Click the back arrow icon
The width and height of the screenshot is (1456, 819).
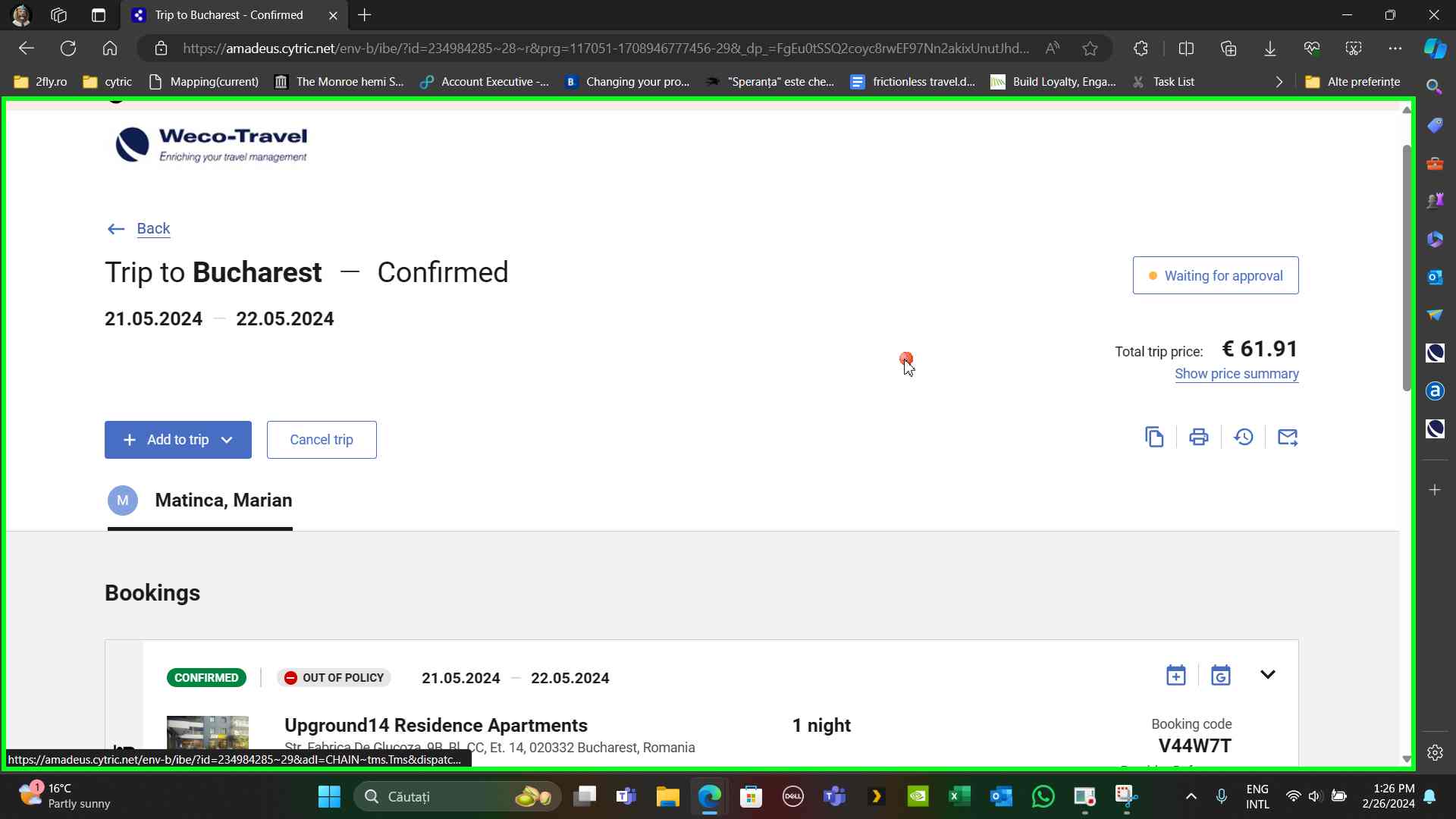point(116,229)
